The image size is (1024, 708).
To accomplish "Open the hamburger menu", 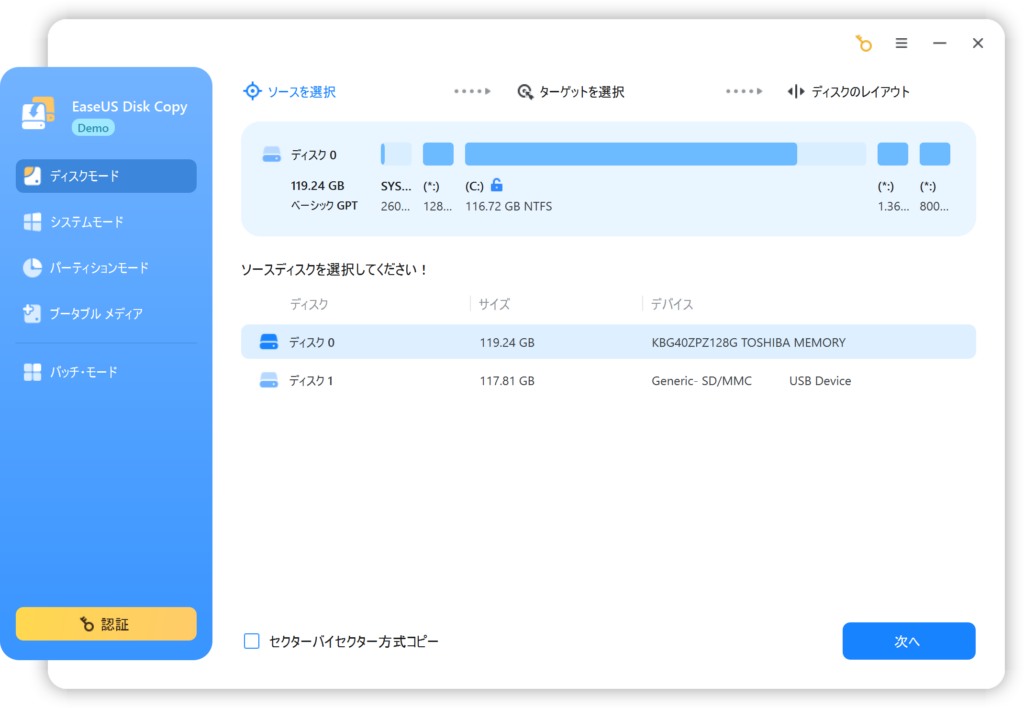I will 901,43.
